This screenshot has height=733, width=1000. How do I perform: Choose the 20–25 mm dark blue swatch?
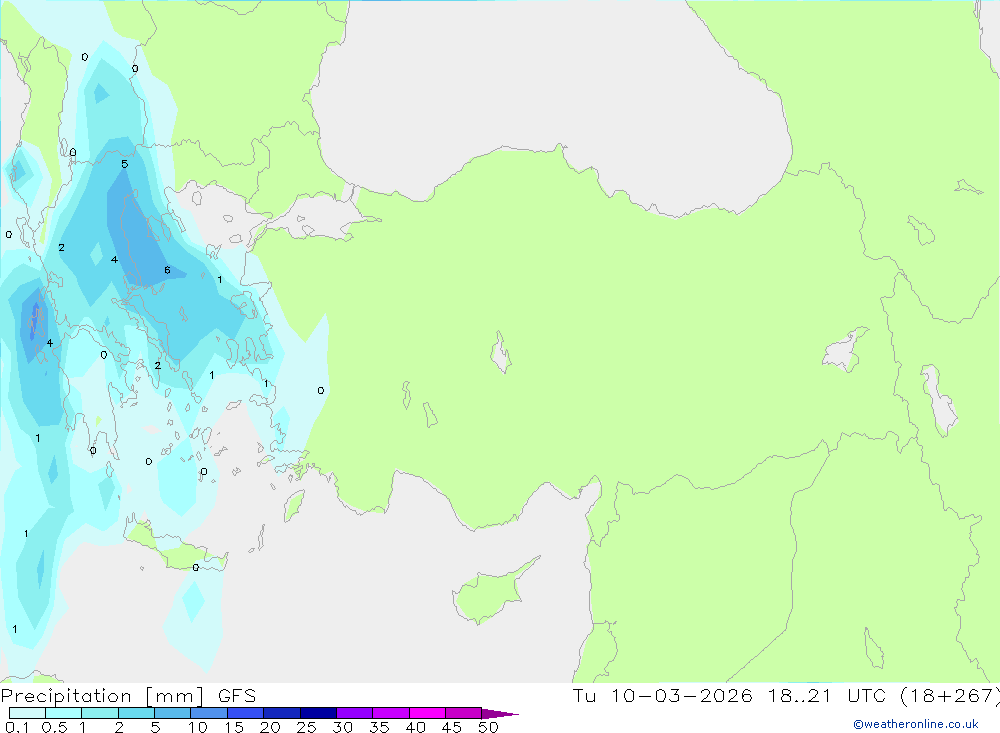[x=281, y=713]
